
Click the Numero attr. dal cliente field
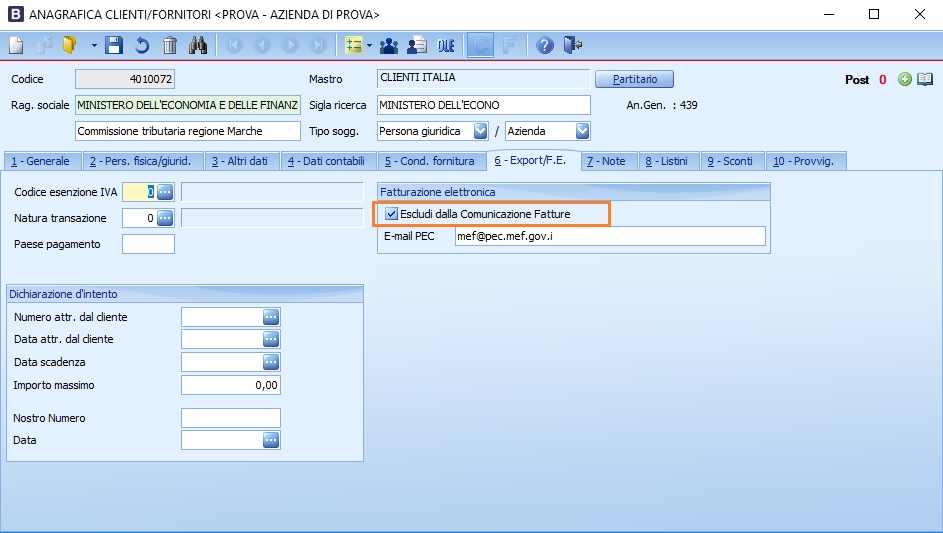pyautogui.click(x=222, y=317)
